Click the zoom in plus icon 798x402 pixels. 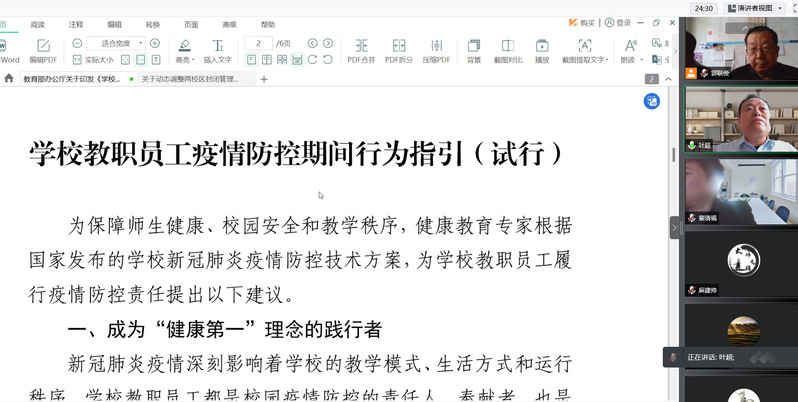[x=154, y=43]
